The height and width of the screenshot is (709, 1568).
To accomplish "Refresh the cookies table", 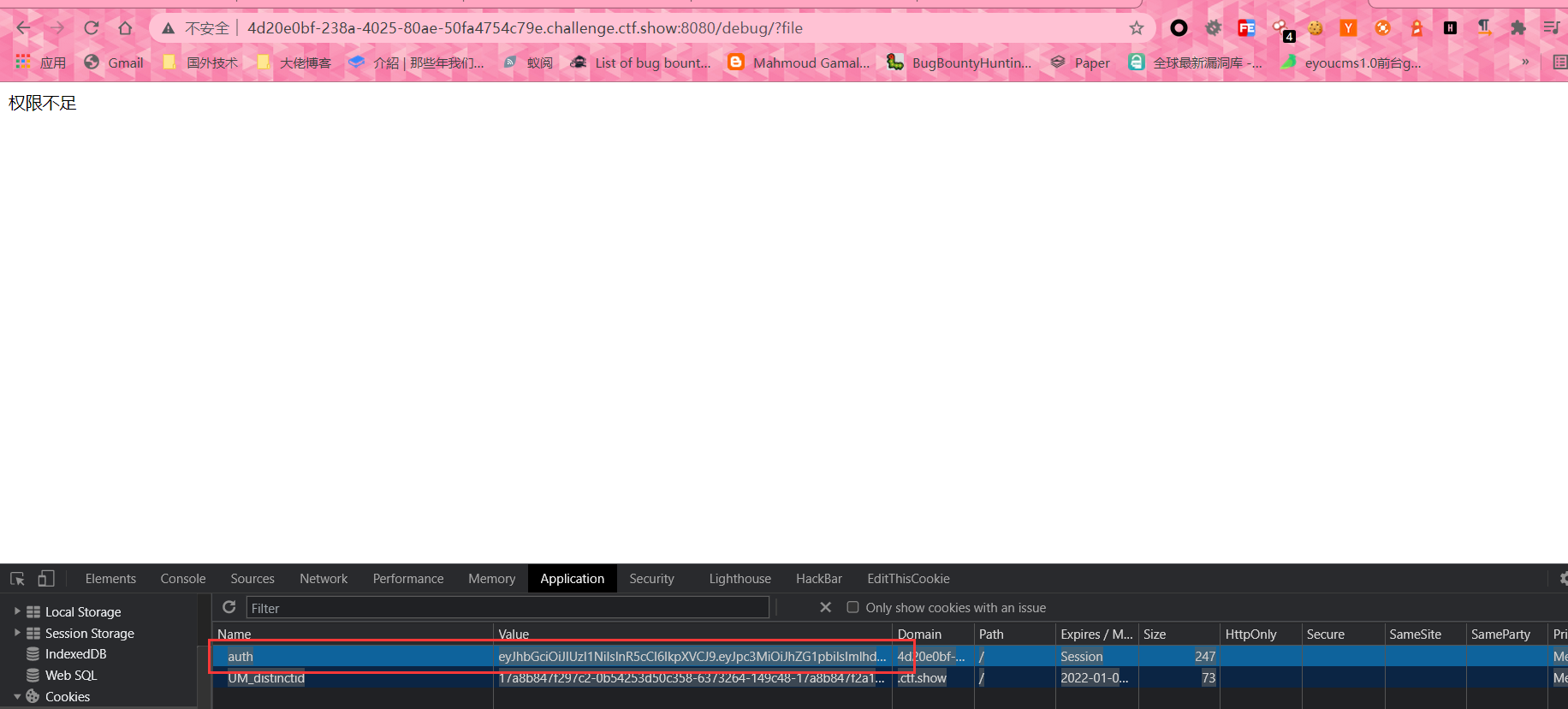I will [229, 607].
